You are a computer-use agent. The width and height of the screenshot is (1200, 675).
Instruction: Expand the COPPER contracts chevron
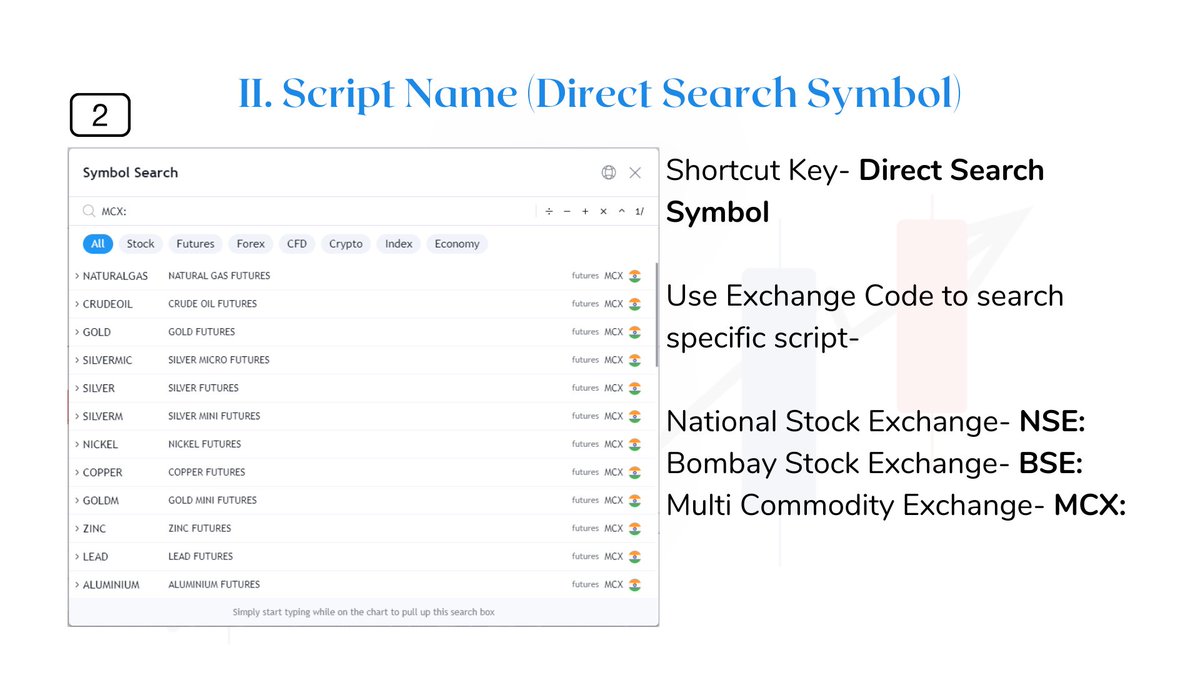[x=77, y=472]
